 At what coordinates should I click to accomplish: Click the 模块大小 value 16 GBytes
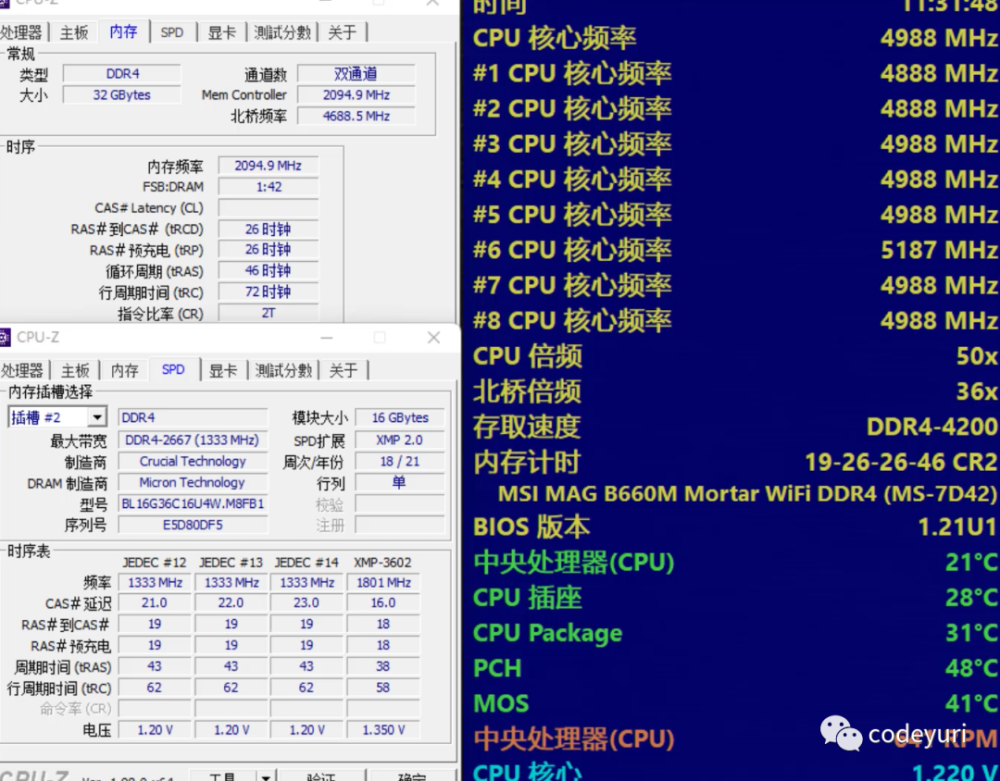400,418
